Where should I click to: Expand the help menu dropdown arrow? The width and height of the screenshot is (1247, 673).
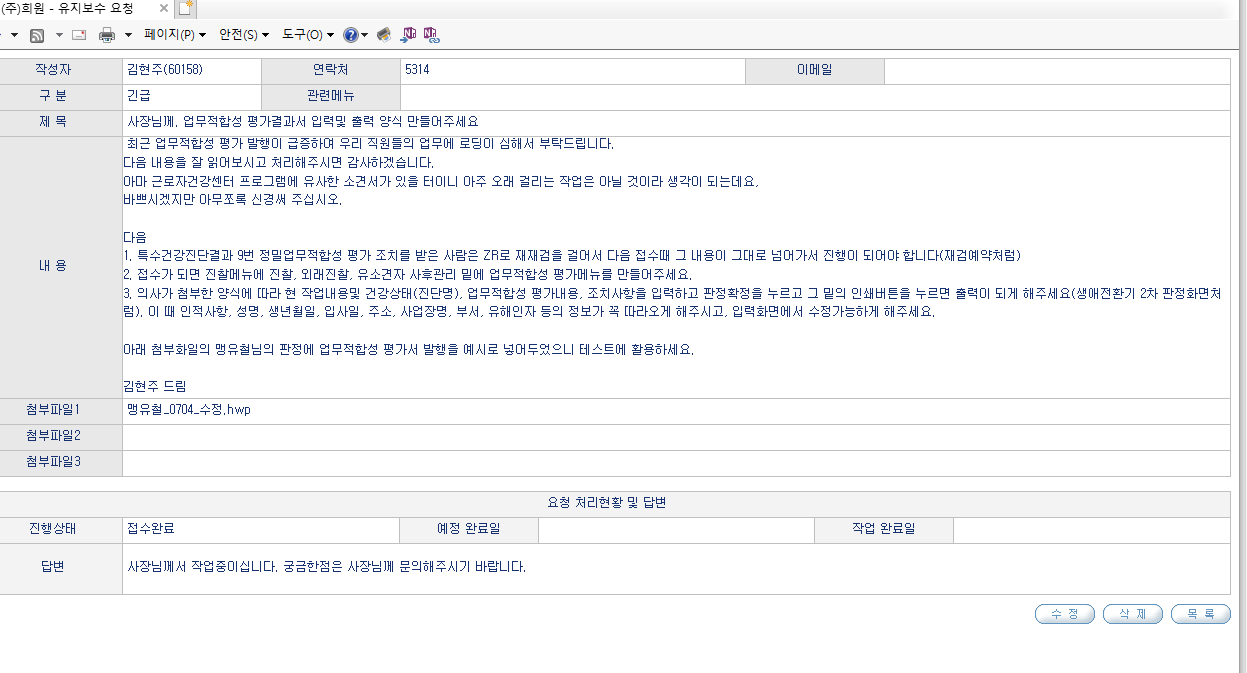[x=365, y=35]
